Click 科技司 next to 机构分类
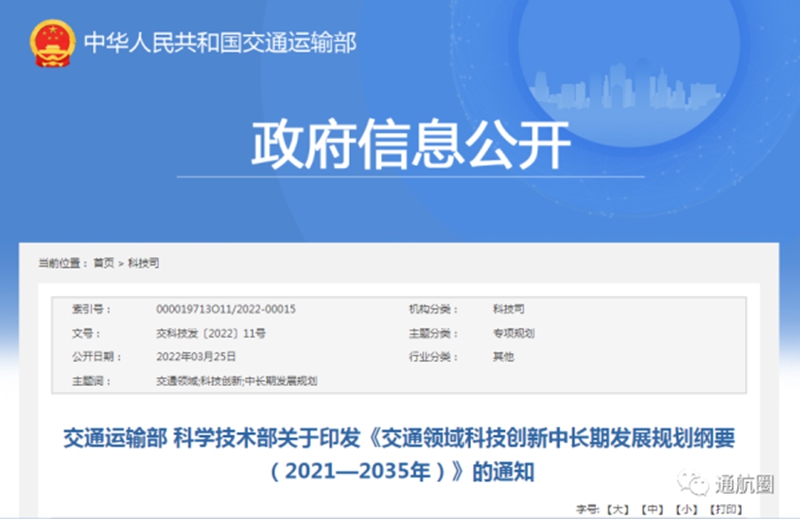 [x=508, y=309]
